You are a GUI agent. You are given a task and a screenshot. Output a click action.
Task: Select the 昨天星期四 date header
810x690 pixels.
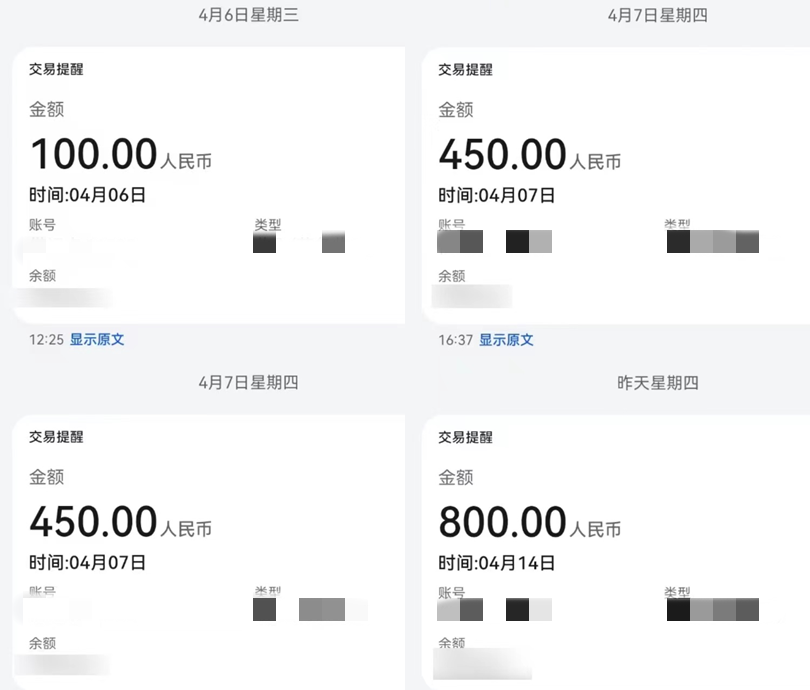pyautogui.click(x=657, y=382)
